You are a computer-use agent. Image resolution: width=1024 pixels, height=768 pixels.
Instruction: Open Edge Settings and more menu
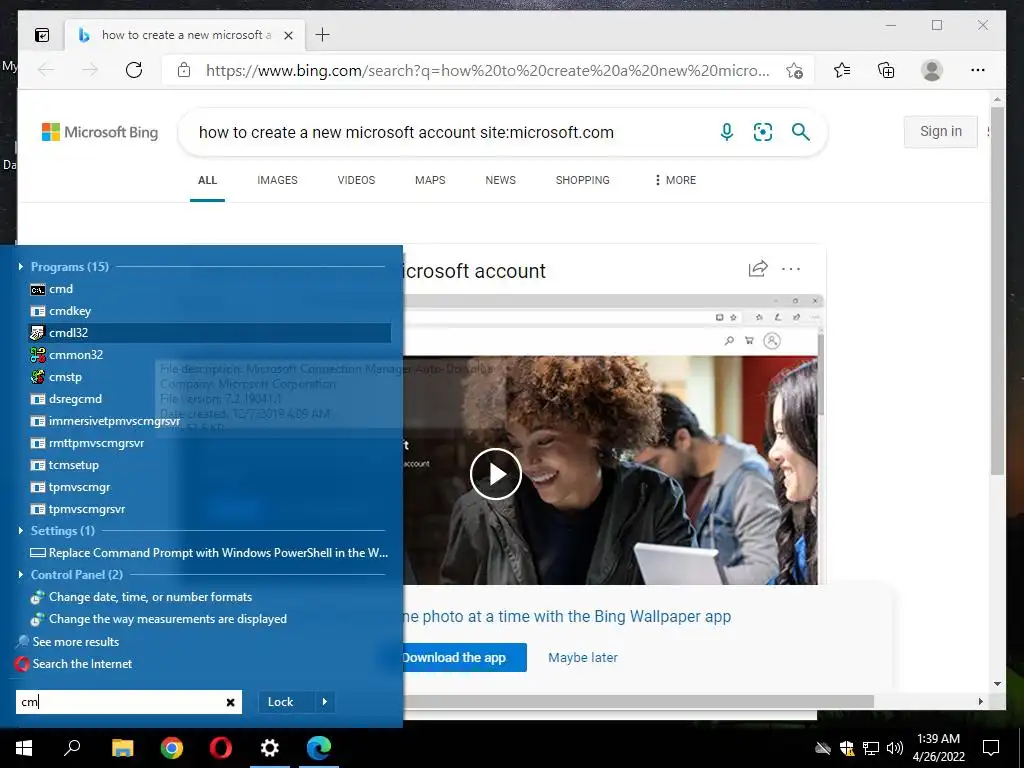pyautogui.click(x=978, y=70)
